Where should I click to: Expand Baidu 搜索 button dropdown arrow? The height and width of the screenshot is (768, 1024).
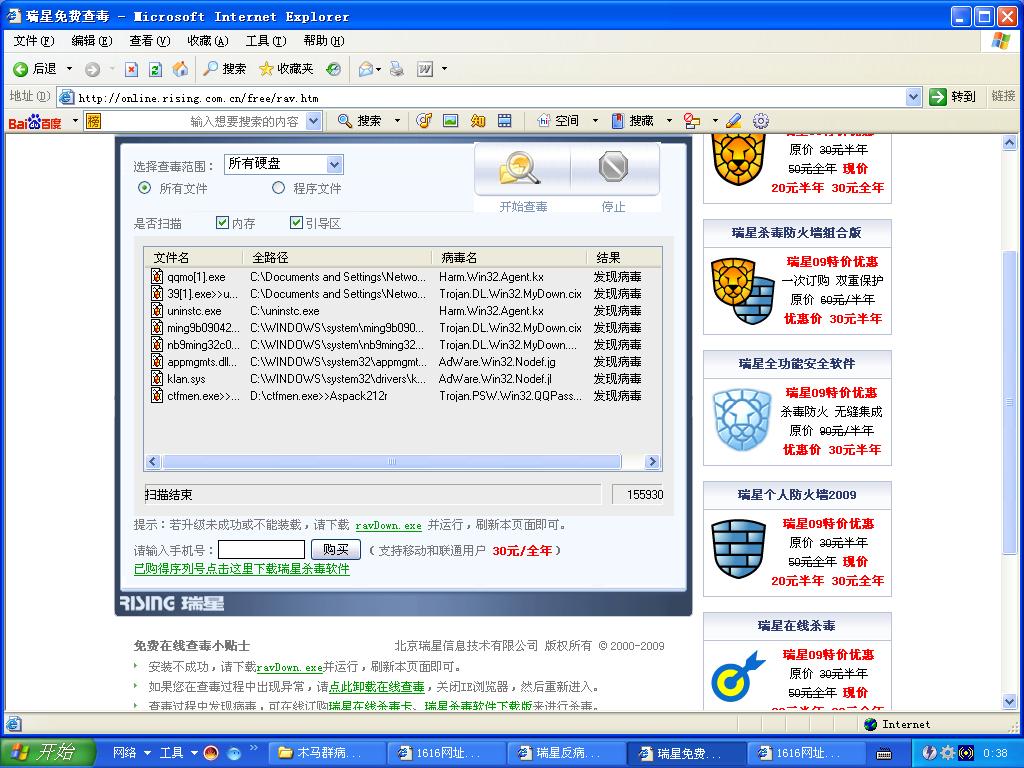coord(397,121)
